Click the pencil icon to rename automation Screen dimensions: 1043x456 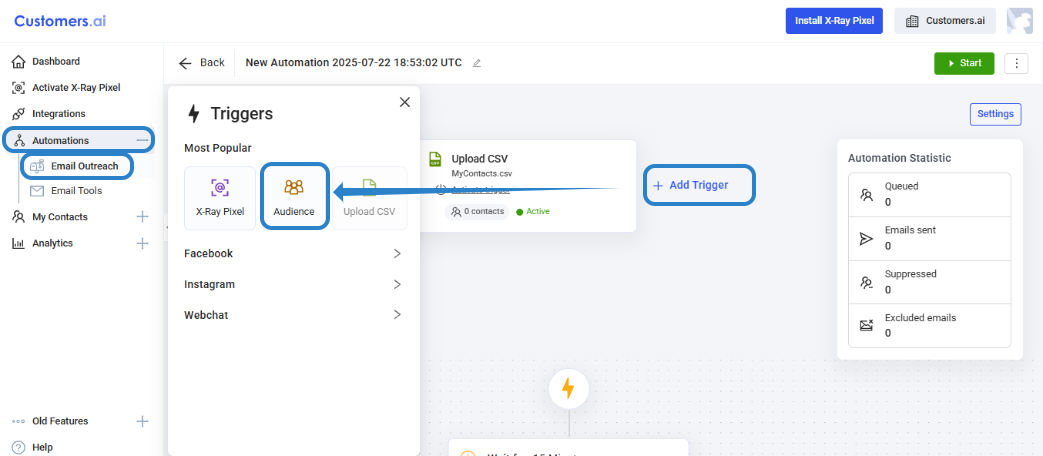[x=476, y=63]
